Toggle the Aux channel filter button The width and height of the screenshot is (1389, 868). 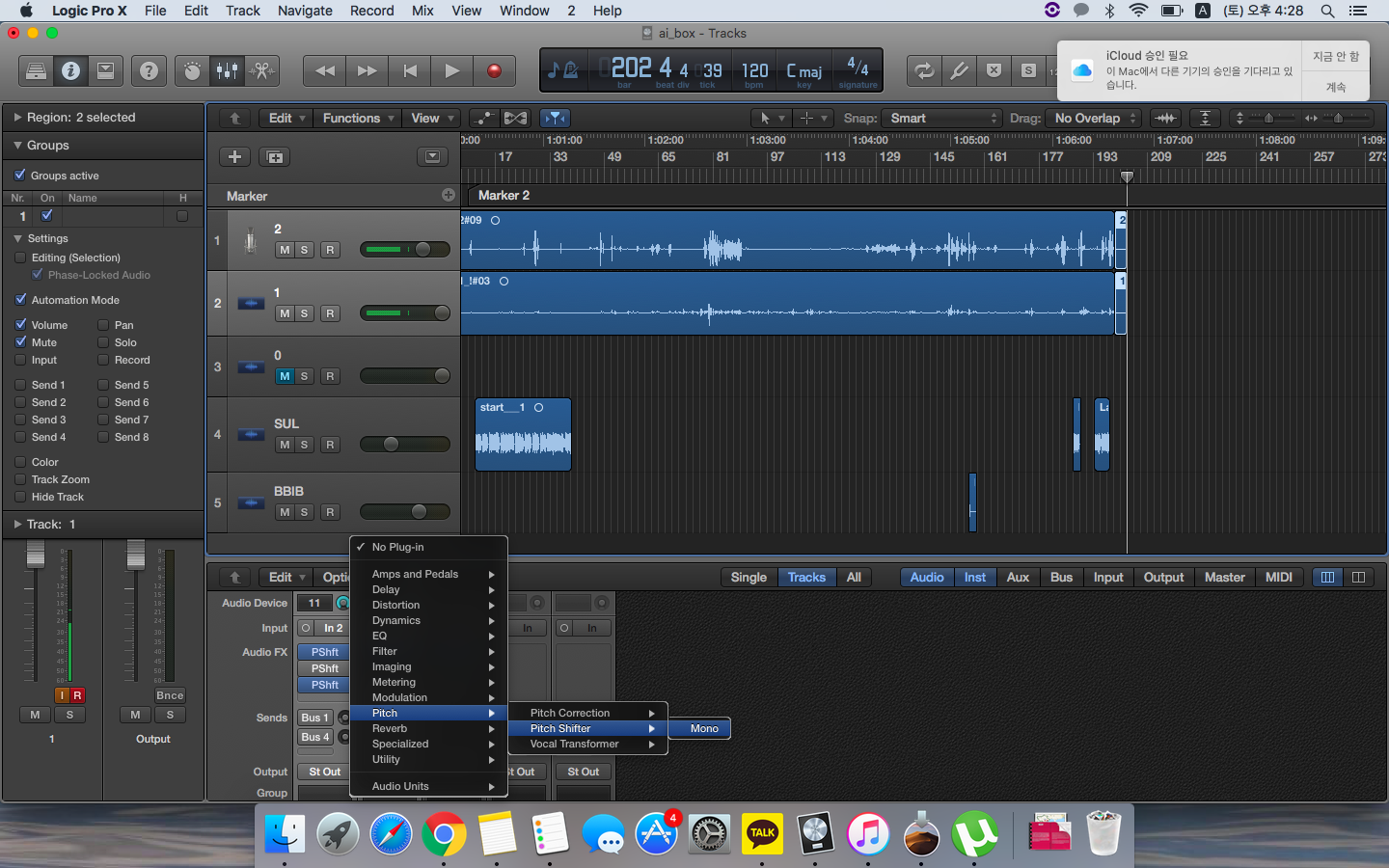1018,577
